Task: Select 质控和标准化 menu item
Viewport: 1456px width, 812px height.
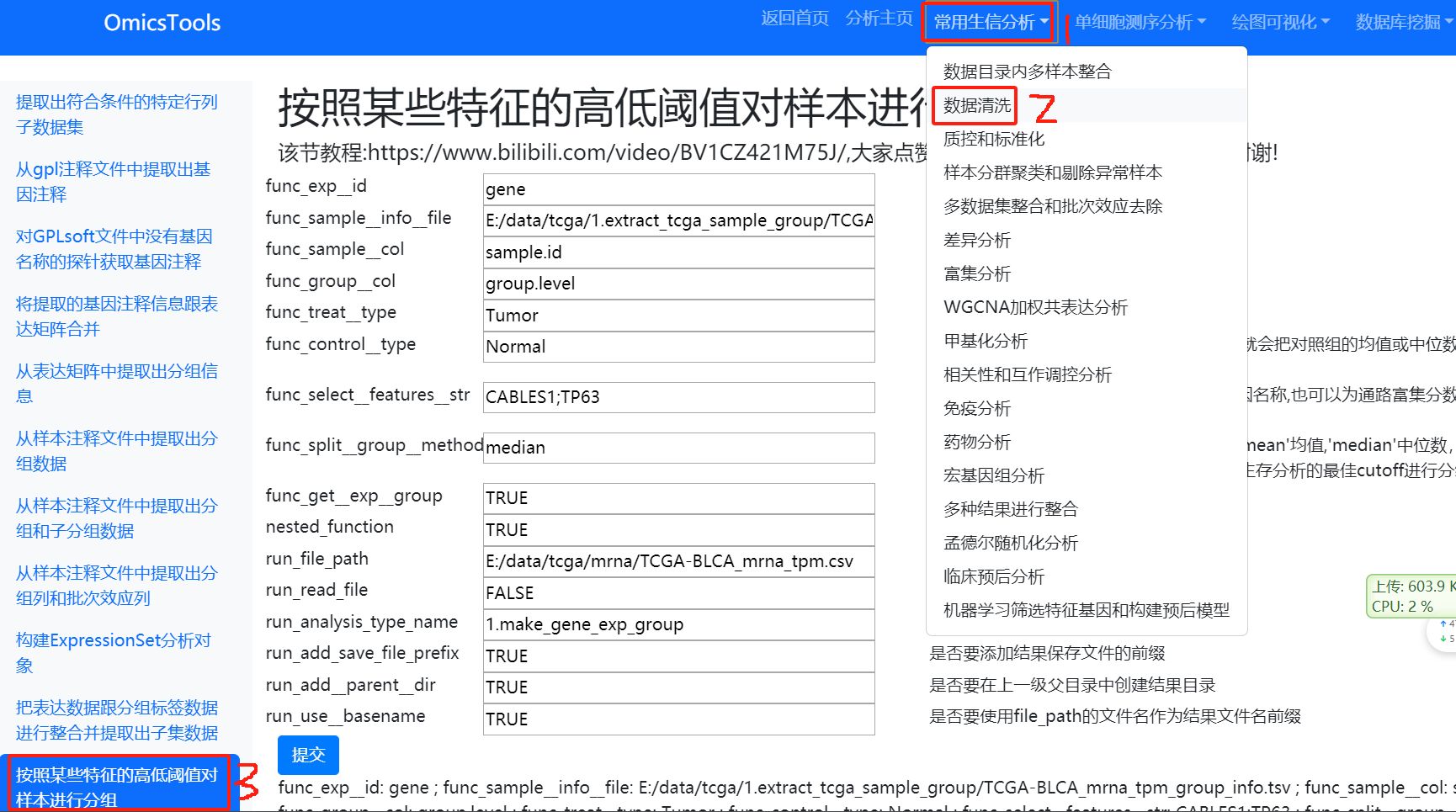Action: pos(1087,139)
